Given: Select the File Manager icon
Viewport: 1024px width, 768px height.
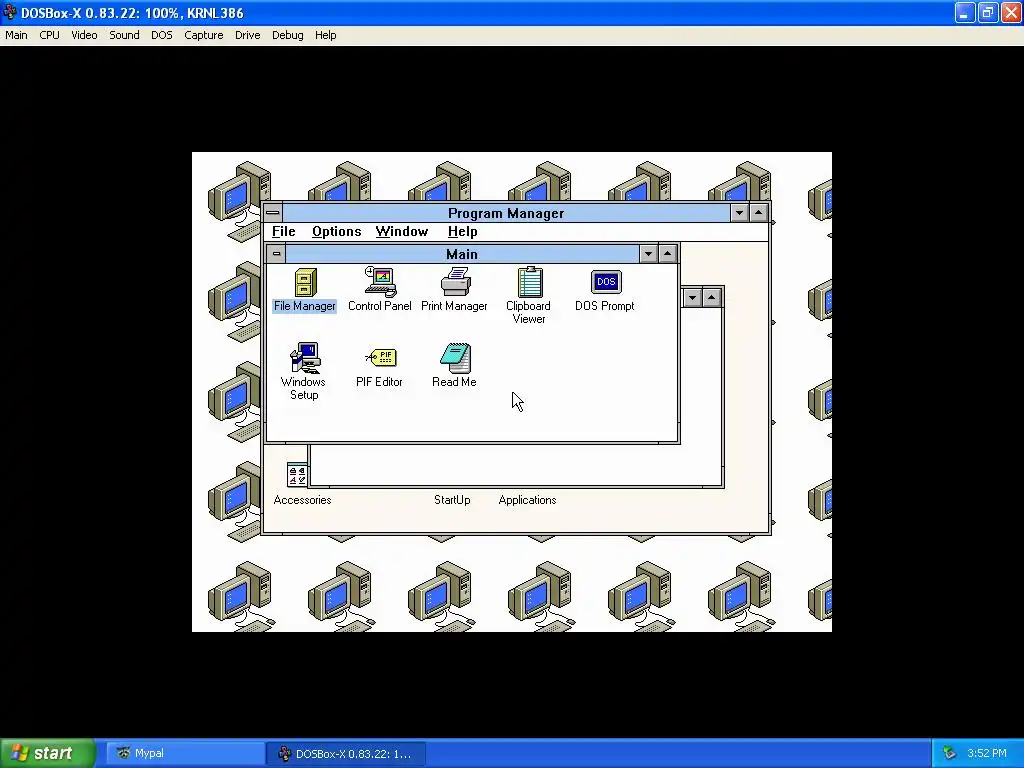Looking at the screenshot, I should (305, 283).
